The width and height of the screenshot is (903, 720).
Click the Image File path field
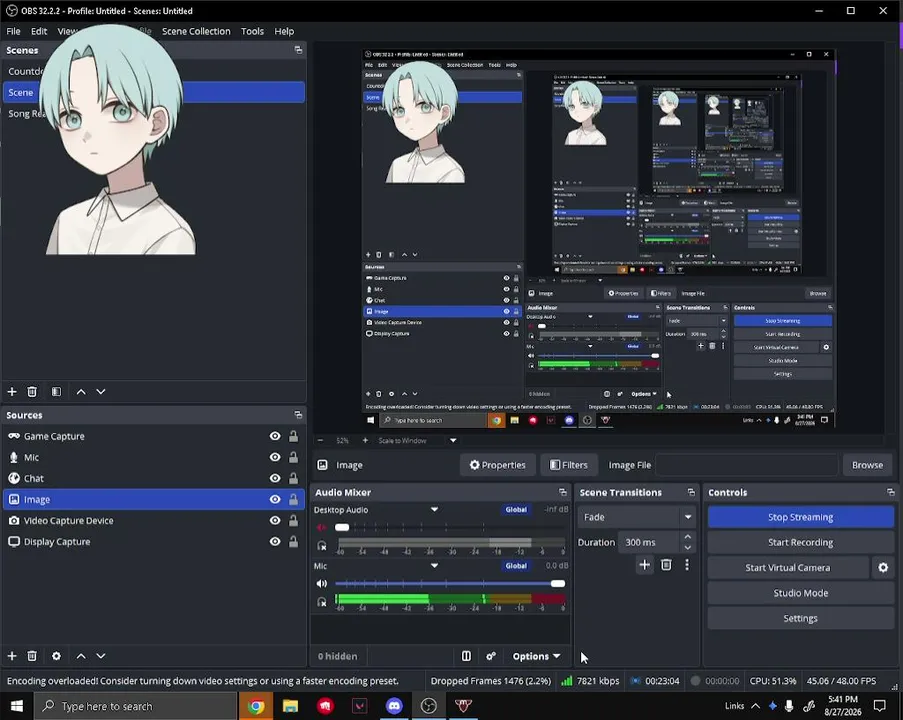746,465
